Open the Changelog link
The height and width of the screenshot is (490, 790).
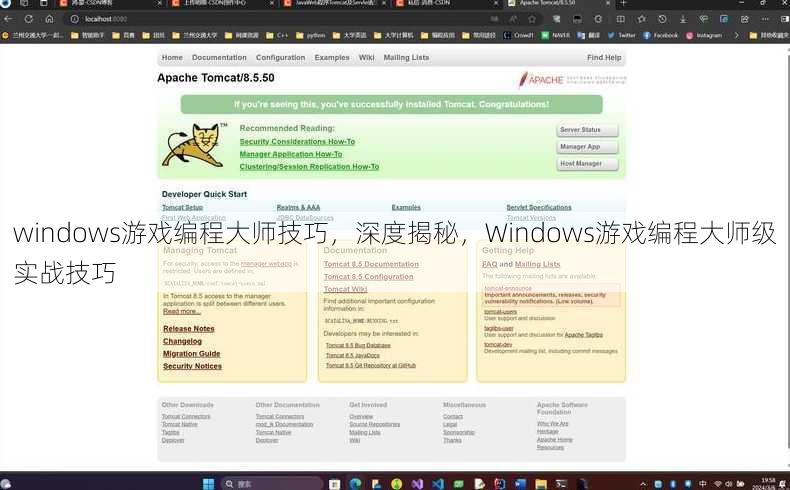tap(182, 341)
